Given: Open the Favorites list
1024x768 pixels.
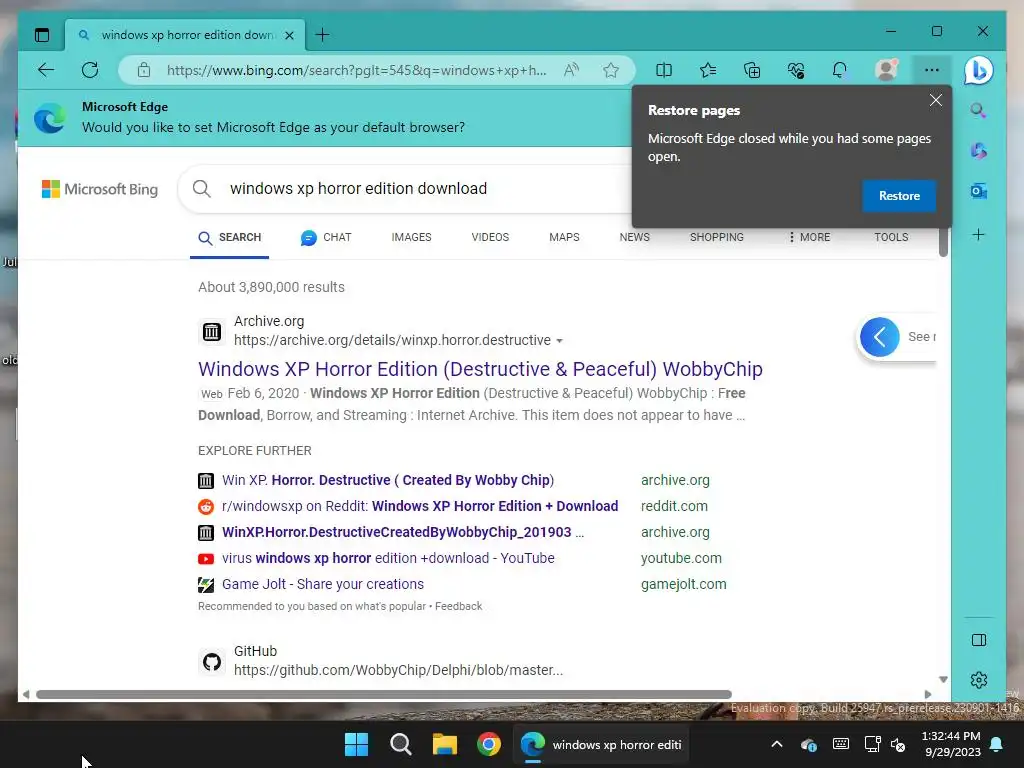Looking at the screenshot, I should coord(708,70).
